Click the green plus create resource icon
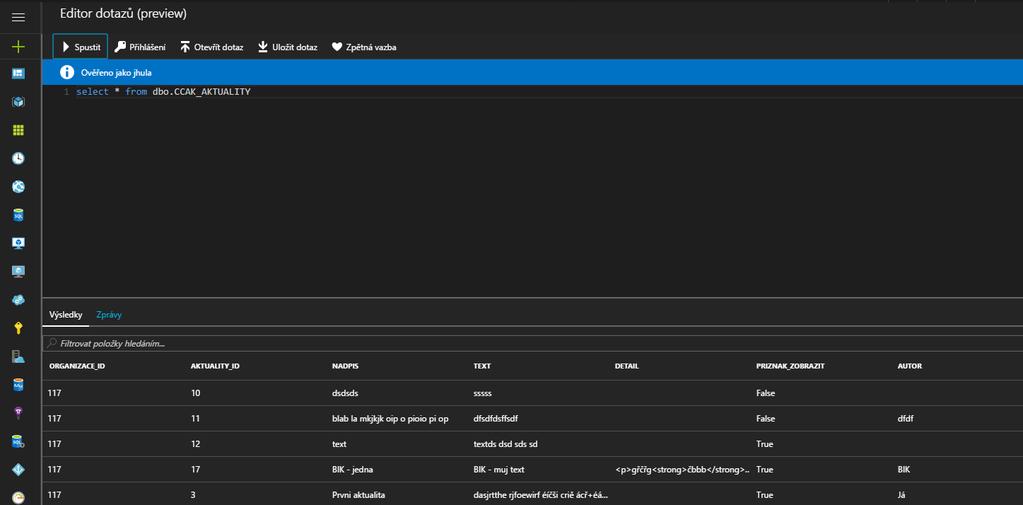This screenshot has height=505, width=1023. tap(18, 46)
